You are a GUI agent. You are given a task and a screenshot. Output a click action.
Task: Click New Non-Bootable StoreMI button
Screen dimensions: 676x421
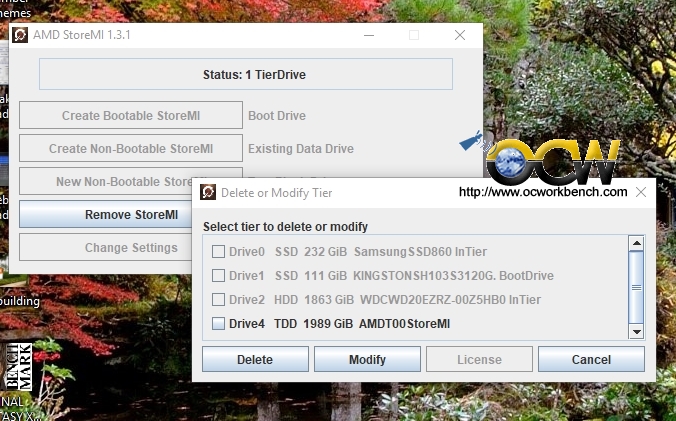click(x=106, y=181)
